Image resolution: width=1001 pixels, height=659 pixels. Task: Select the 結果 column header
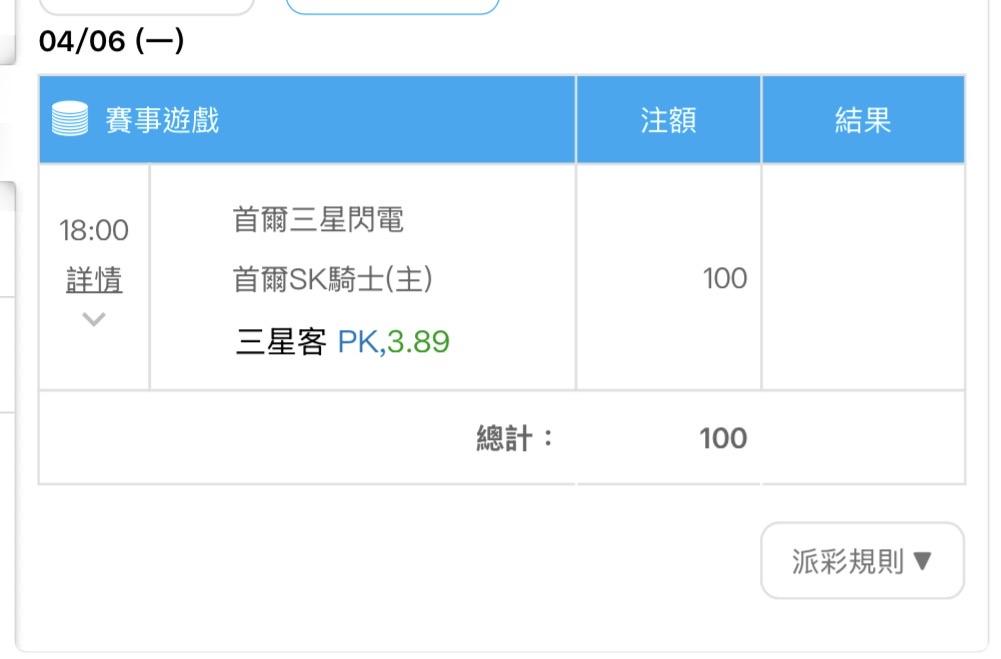862,121
